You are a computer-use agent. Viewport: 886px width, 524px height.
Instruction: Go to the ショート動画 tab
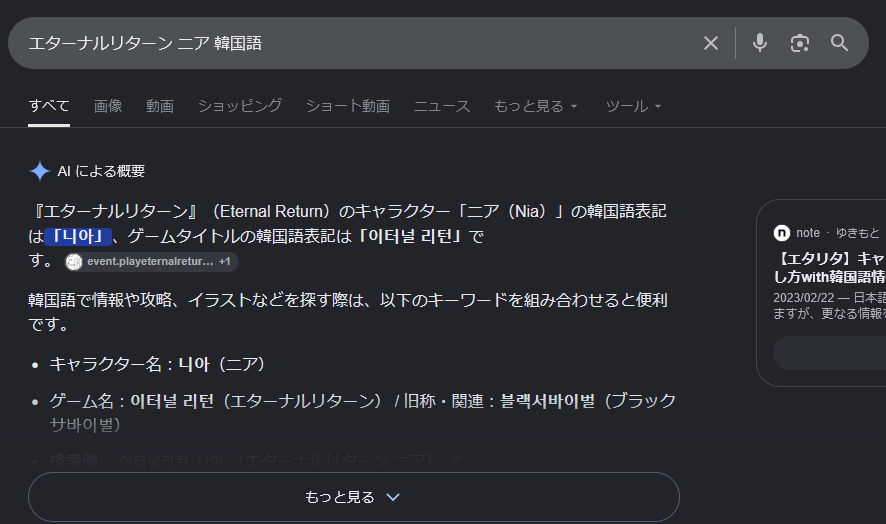pyautogui.click(x=348, y=106)
